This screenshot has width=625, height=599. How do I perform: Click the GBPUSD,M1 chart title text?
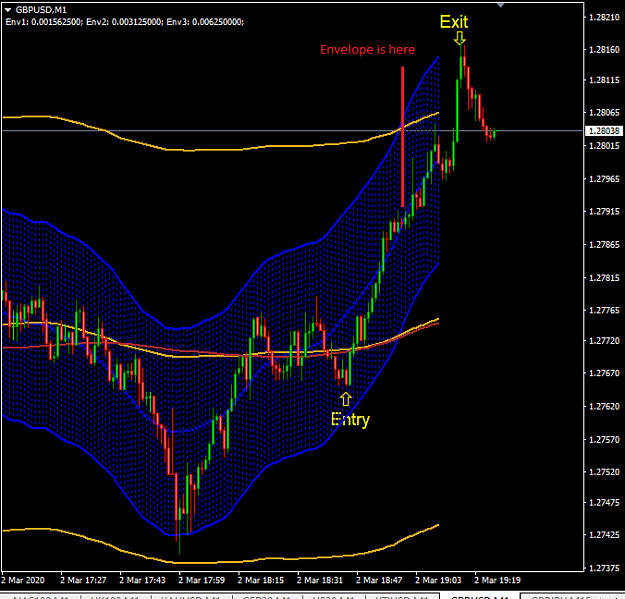41,10
